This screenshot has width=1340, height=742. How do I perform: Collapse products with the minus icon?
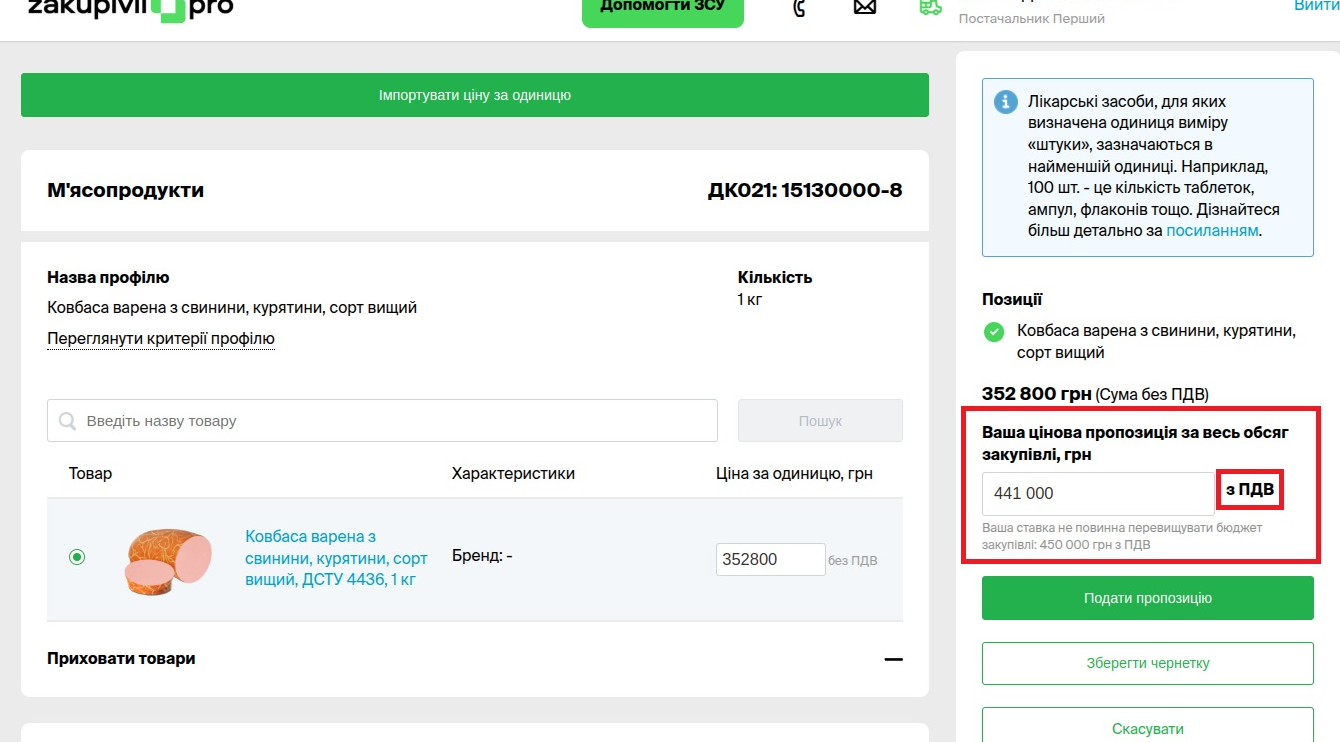(x=893, y=659)
